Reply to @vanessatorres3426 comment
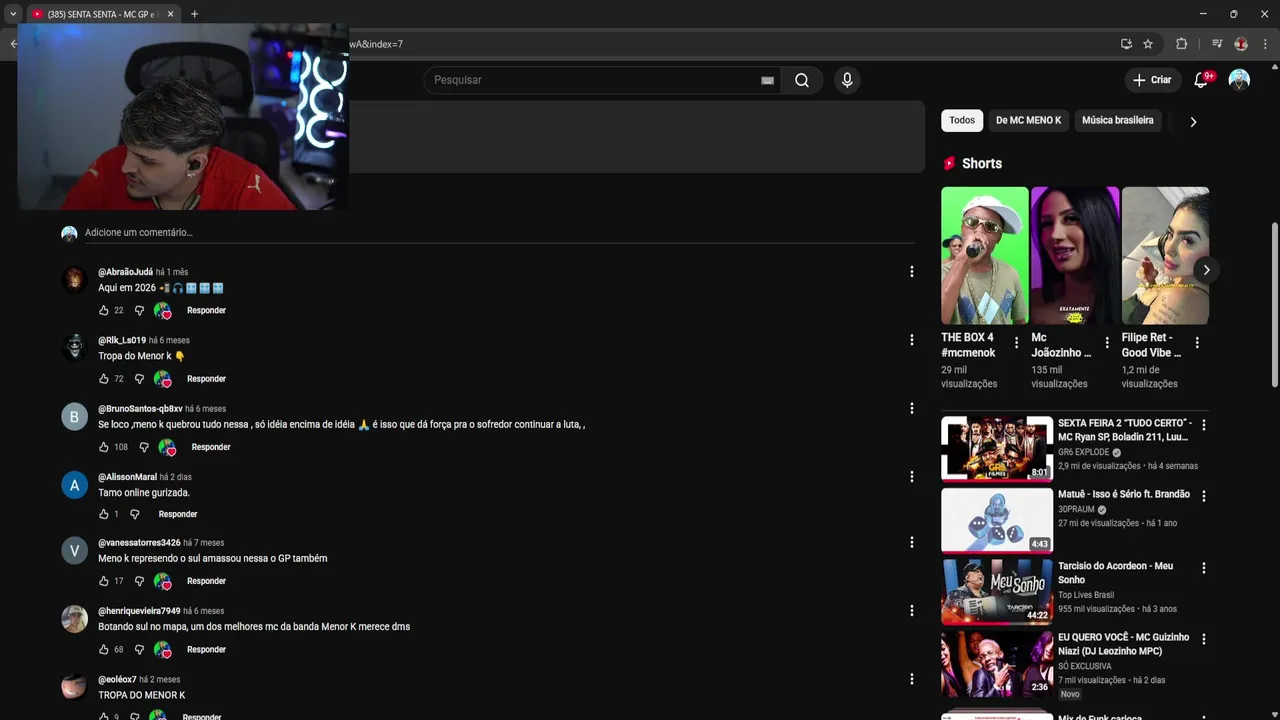Image resolution: width=1280 pixels, height=720 pixels. (206, 581)
